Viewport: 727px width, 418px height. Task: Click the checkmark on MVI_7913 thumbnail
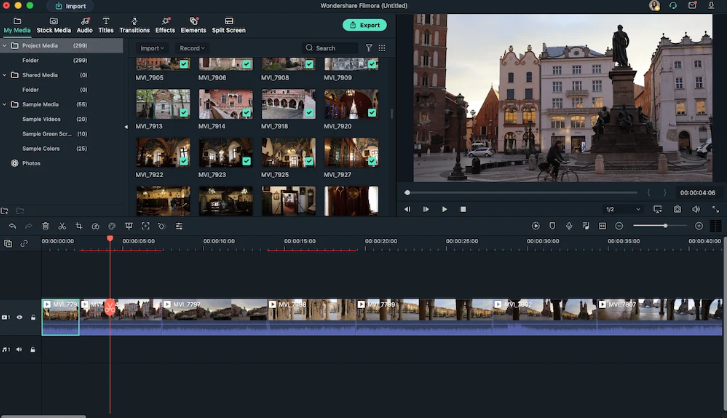click(x=184, y=113)
